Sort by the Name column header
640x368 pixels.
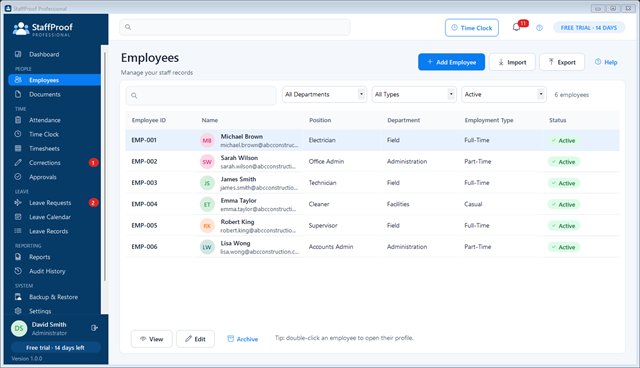click(209, 120)
